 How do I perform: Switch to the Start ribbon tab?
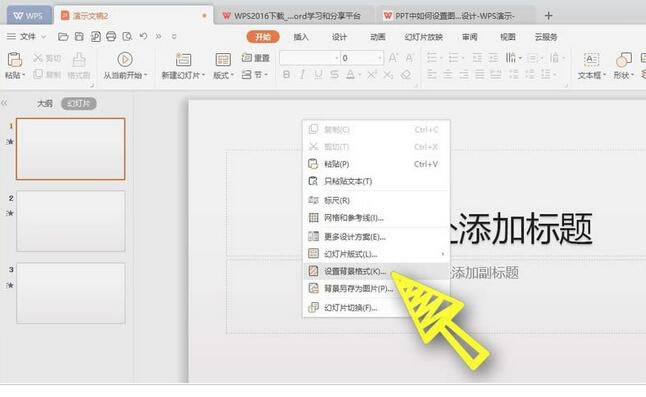pyautogui.click(x=263, y=37)
